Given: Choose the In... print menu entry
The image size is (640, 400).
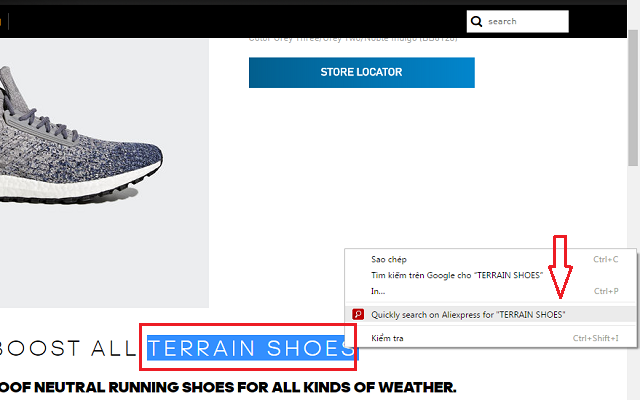Looking at the screenshot, I should click(490, 291).
